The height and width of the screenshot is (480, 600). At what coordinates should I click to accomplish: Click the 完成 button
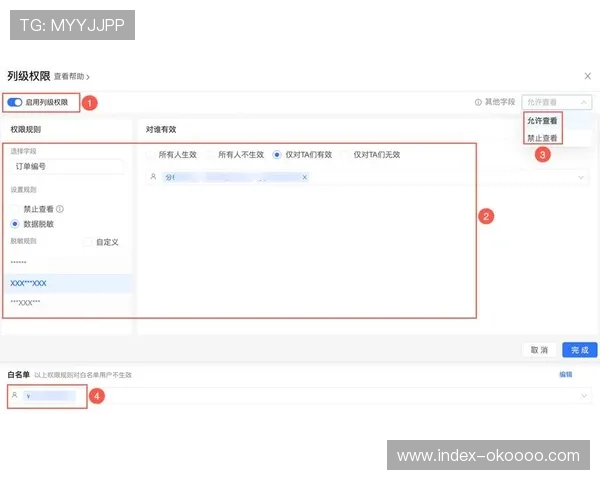tap(580, 350)
